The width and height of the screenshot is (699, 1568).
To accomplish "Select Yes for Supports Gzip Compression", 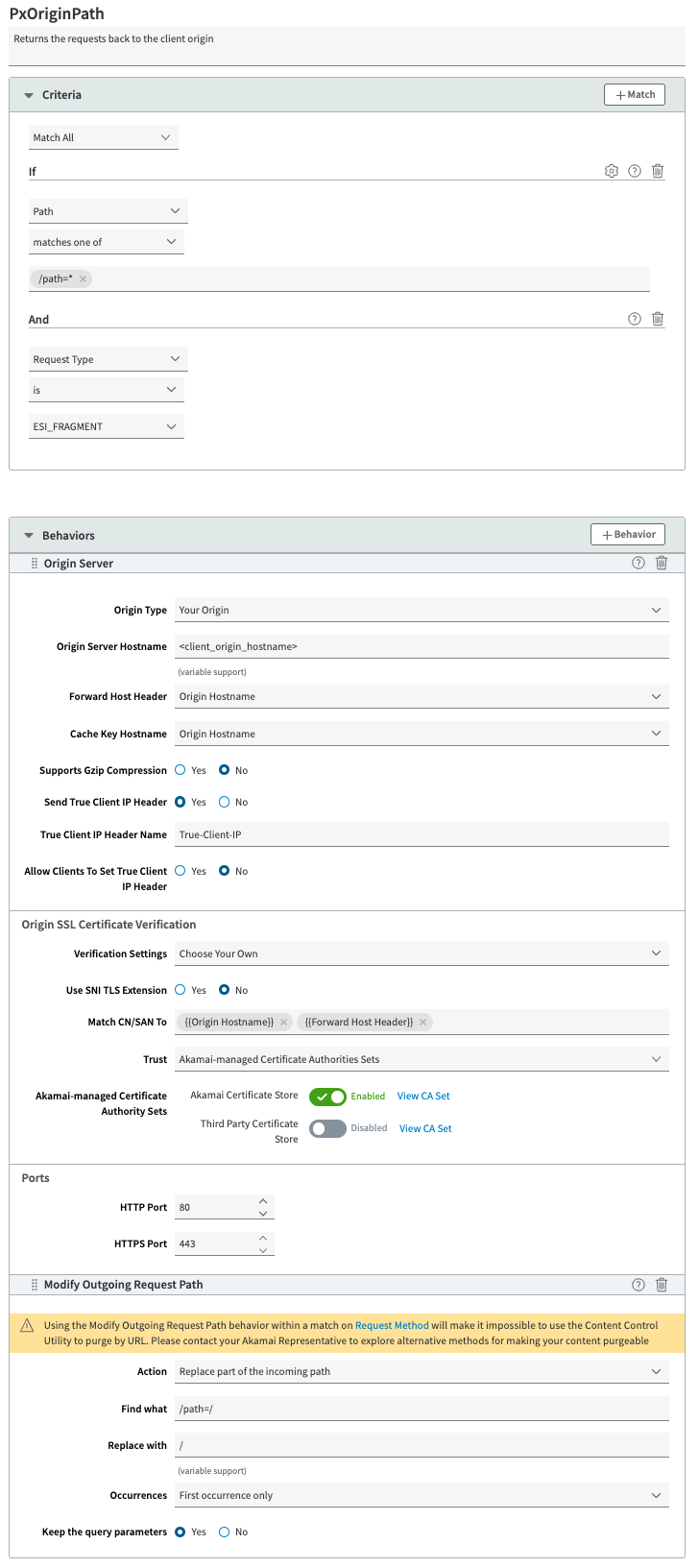I will 181,770.
